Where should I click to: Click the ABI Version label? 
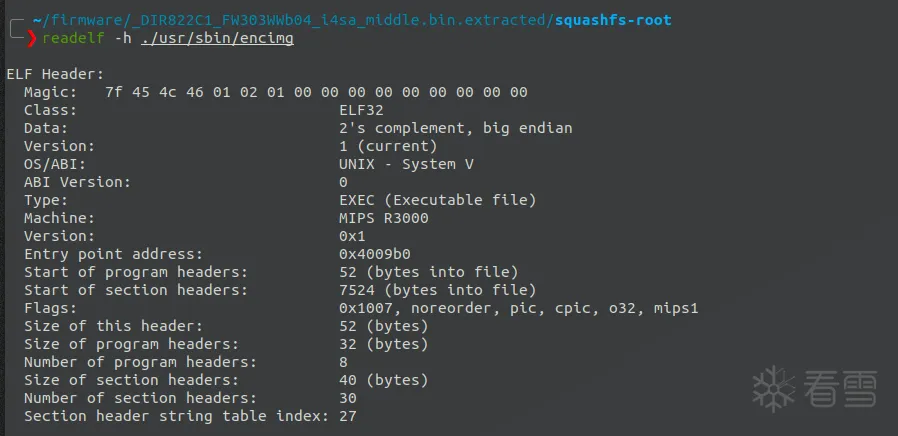77,182
